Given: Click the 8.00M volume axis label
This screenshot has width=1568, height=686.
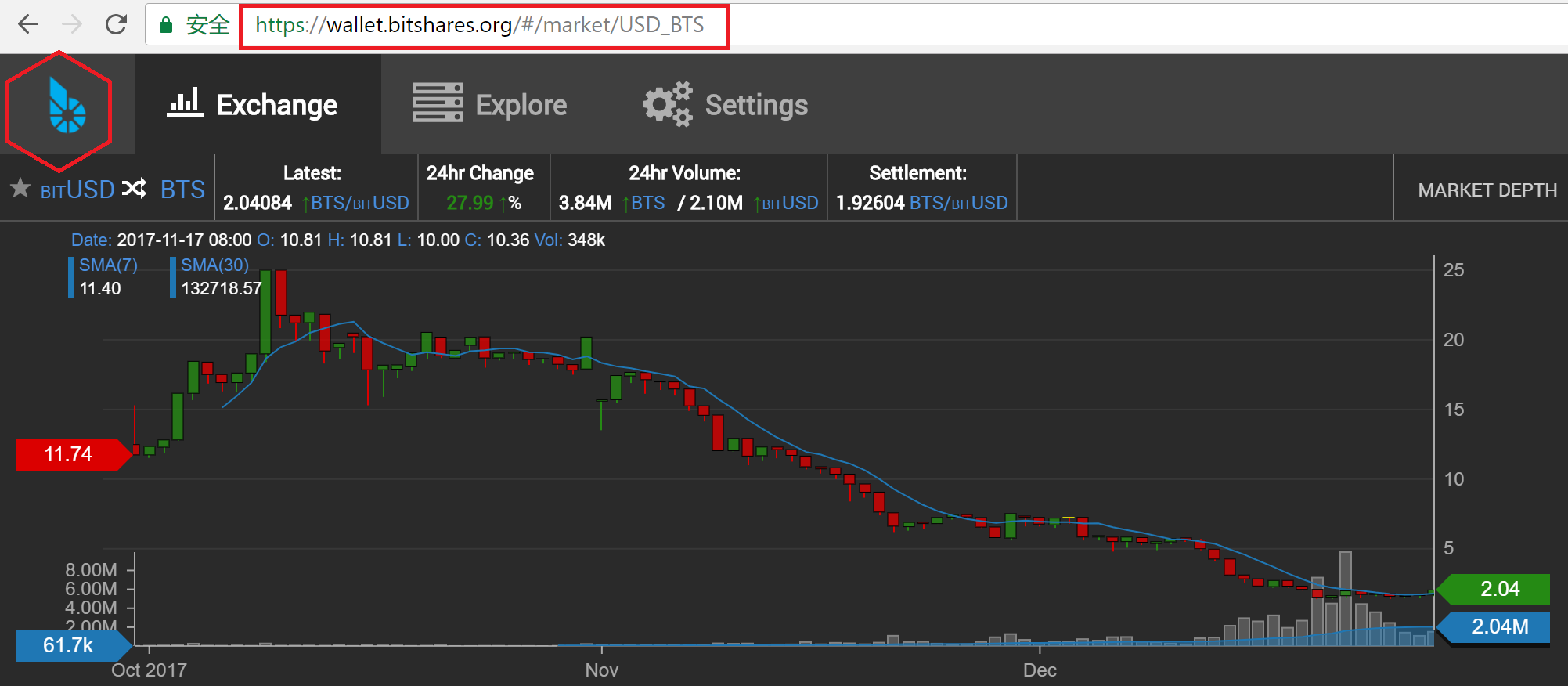Looking at the screenshot, I should coord(91,569).
